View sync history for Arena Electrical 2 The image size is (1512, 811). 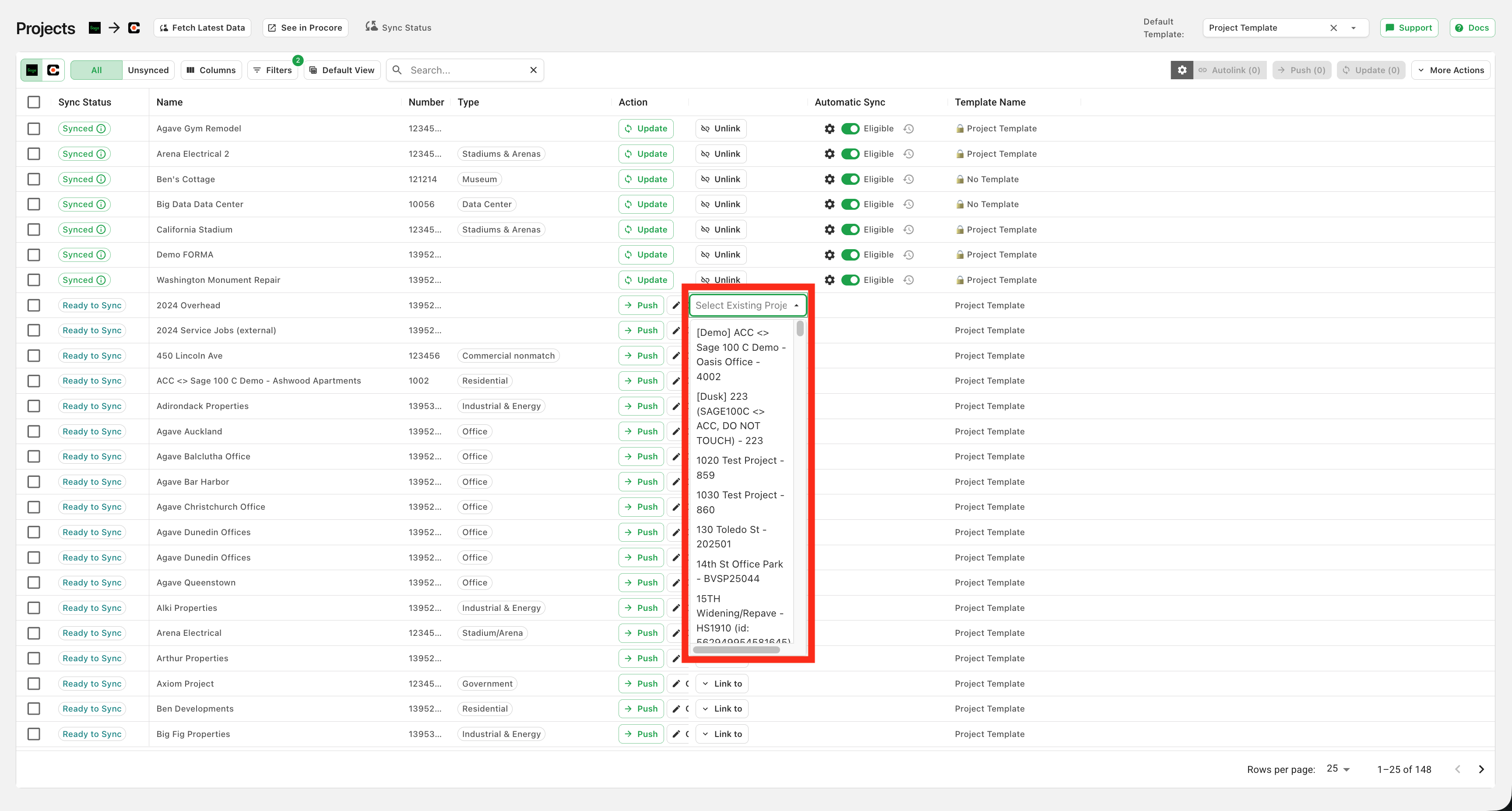(x=909, y=154)
